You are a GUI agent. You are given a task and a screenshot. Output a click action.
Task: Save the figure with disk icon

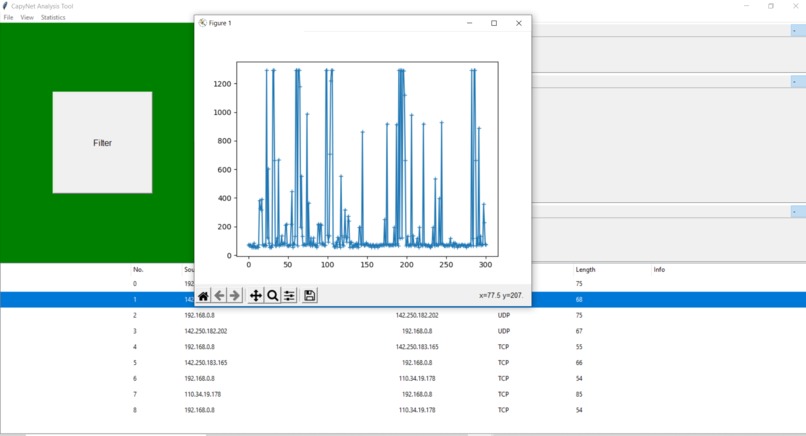(x=309, y=296)
